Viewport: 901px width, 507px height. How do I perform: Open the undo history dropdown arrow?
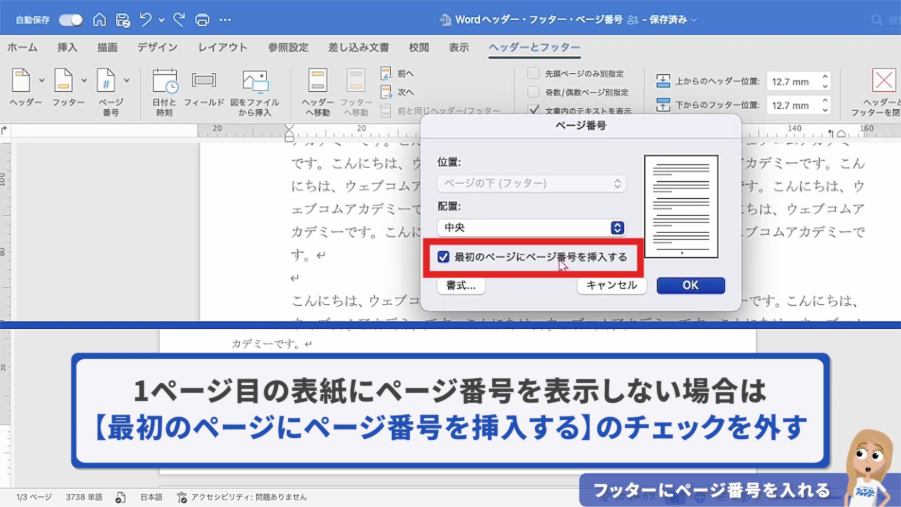(x=162, y=20)
